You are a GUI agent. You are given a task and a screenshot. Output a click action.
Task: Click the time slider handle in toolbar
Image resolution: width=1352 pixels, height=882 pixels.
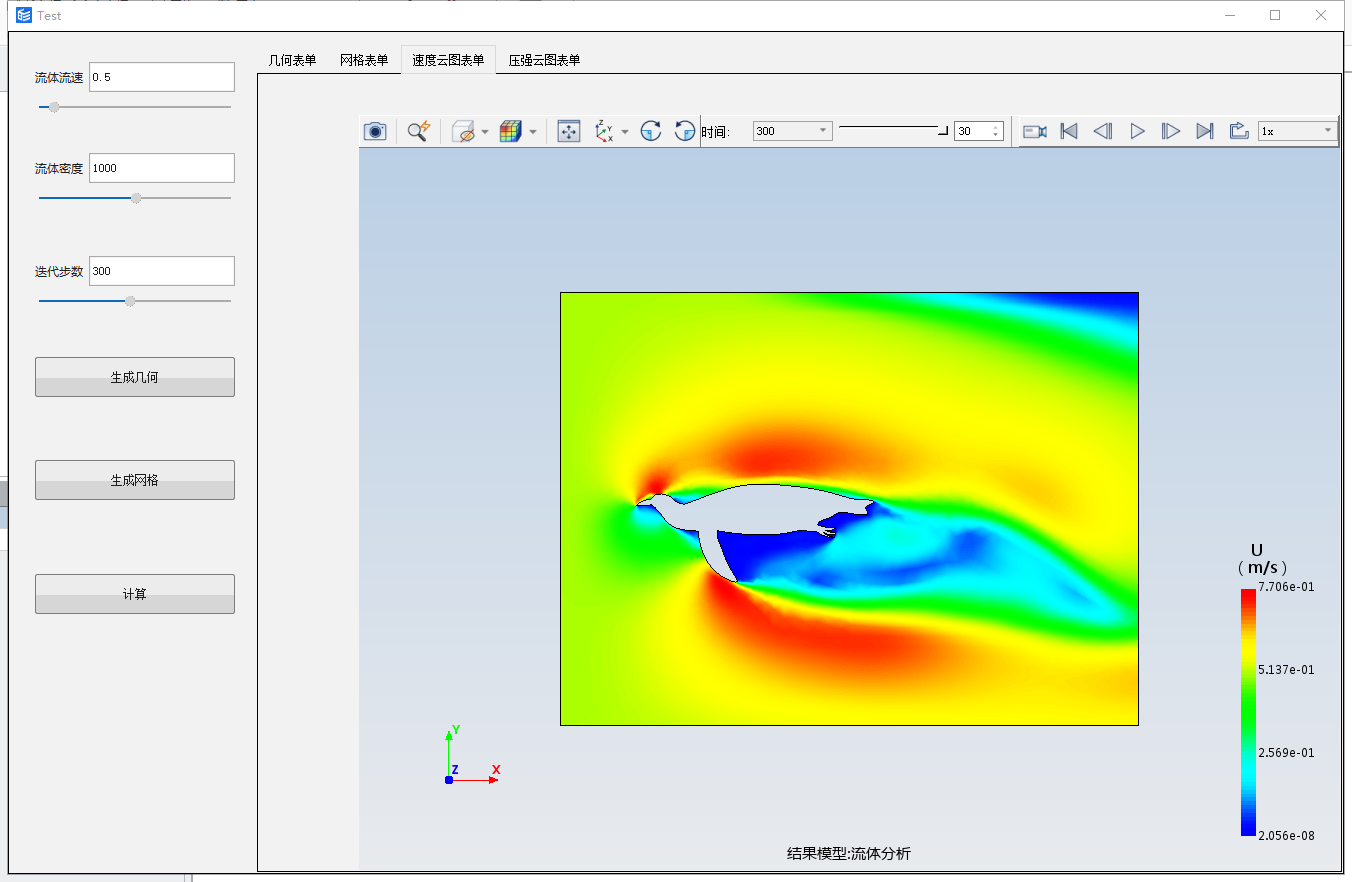943,130
